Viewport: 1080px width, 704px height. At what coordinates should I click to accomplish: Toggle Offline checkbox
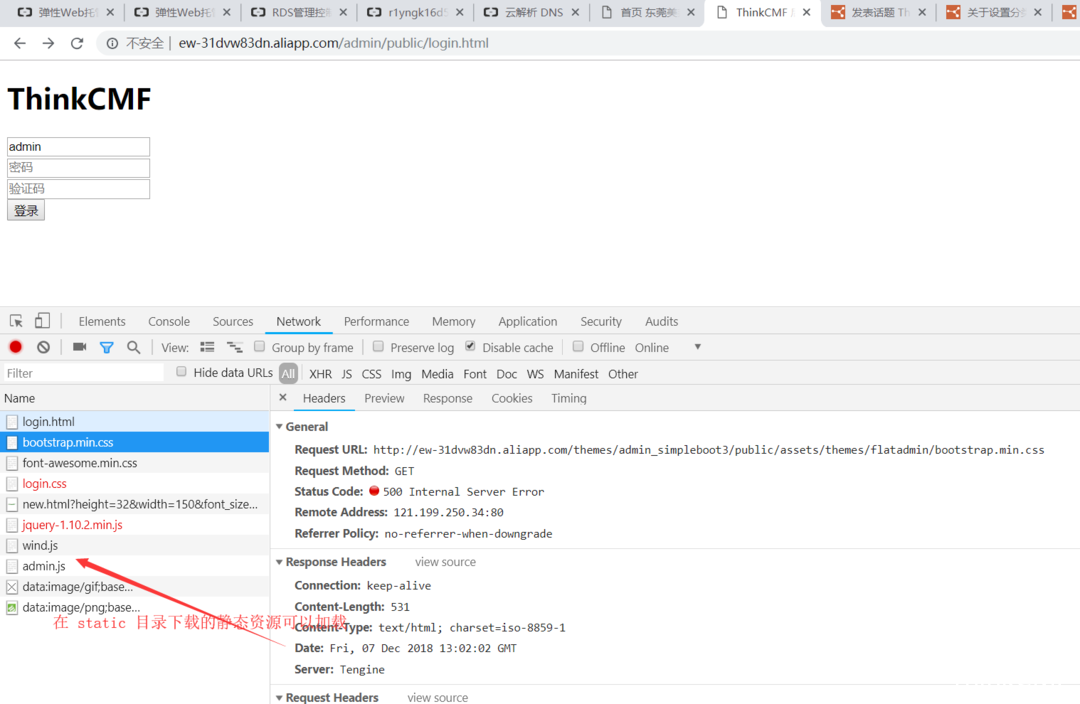point(578,346)
